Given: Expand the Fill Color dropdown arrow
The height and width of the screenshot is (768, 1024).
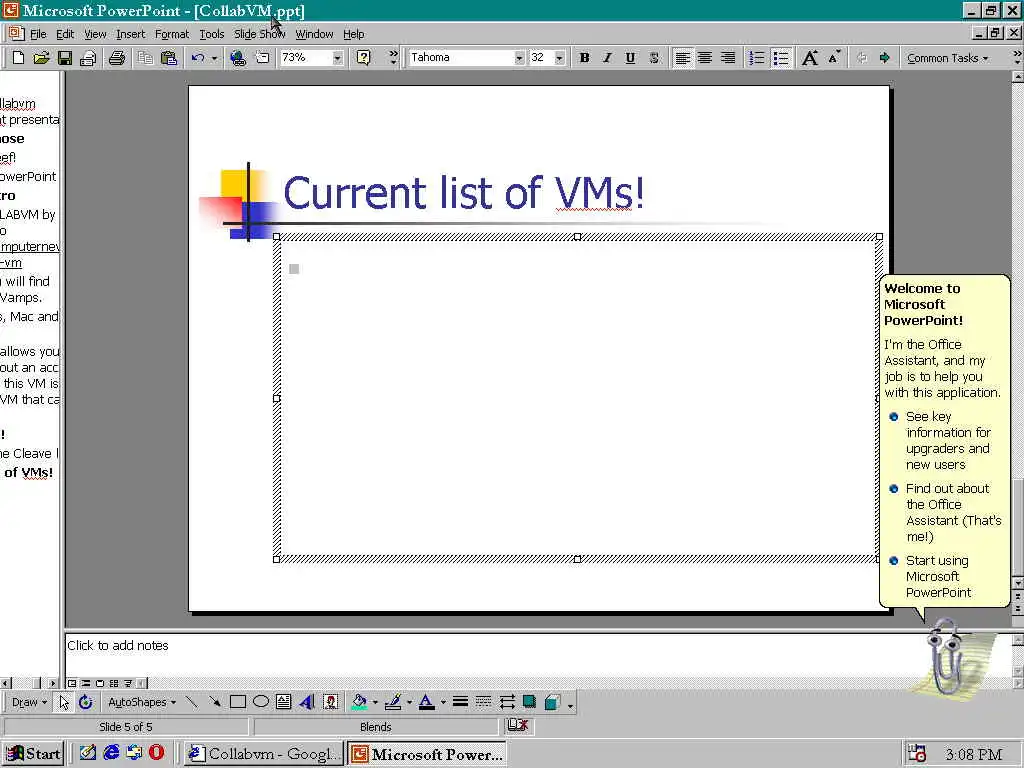Looking at the screenshot, I should tap(375, 702).
